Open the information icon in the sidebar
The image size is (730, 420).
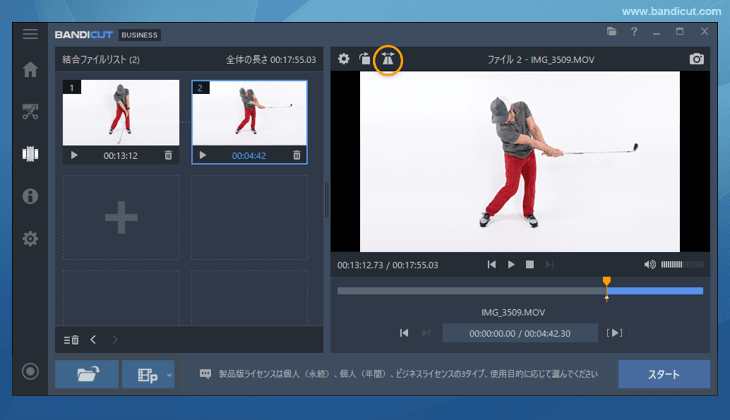click(x=30, y=196)
